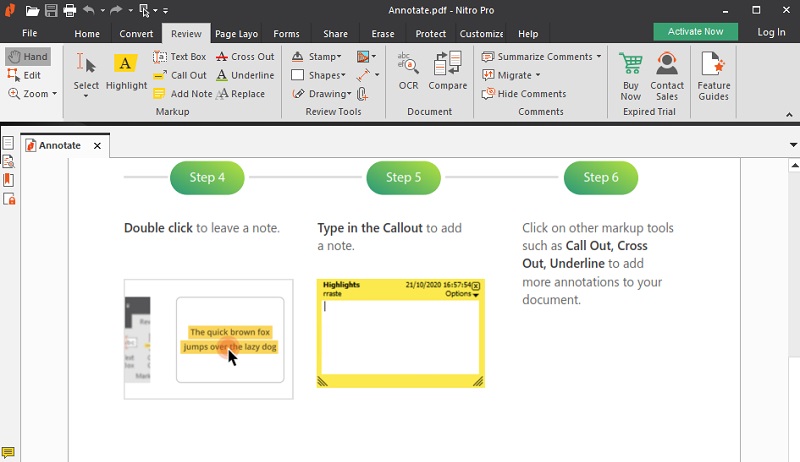Open the Pages panel in sidebar
800x462 pixels.
(8, 143)
